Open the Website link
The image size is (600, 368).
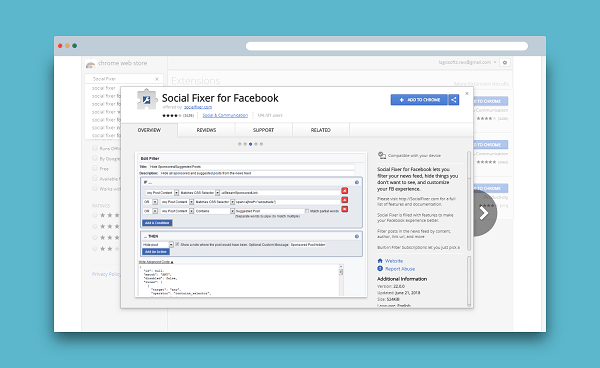394,261
